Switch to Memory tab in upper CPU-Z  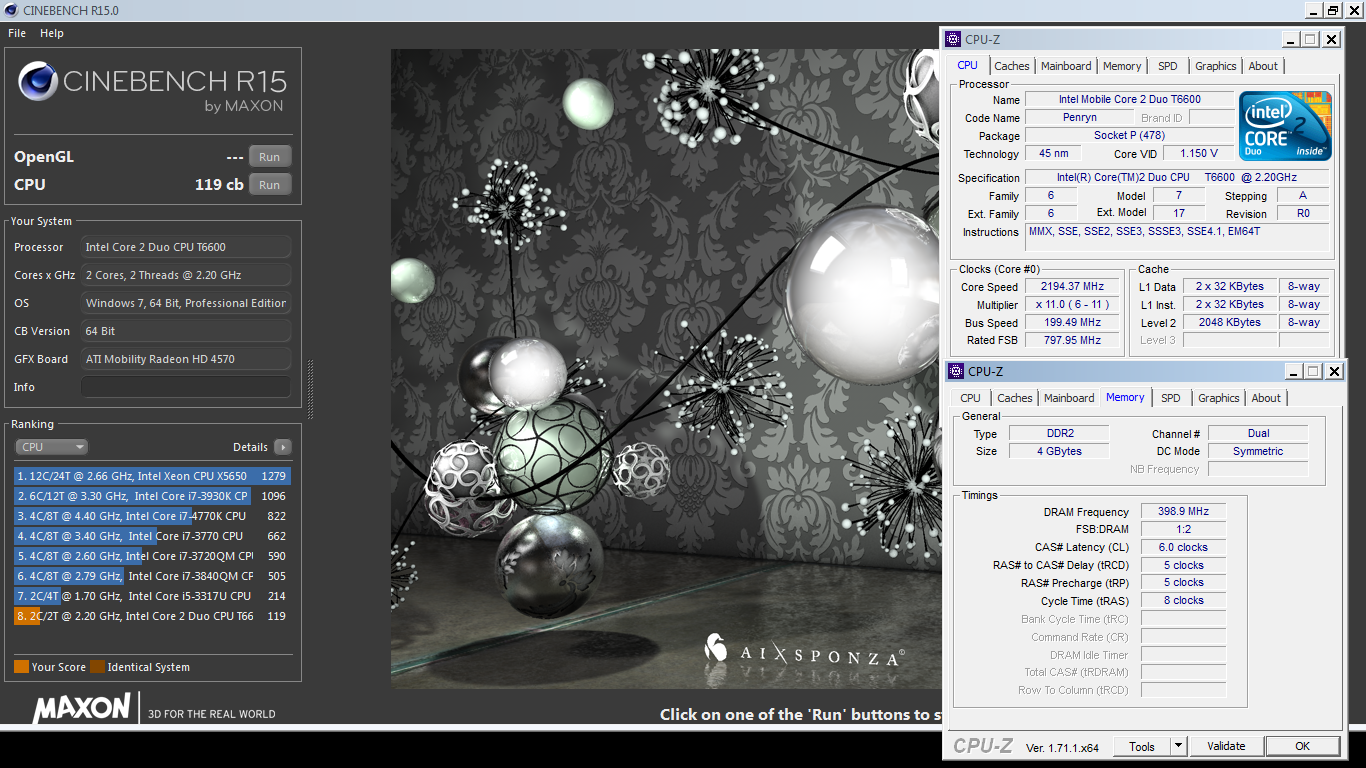pyautogui.click(x=1122, y=66)
